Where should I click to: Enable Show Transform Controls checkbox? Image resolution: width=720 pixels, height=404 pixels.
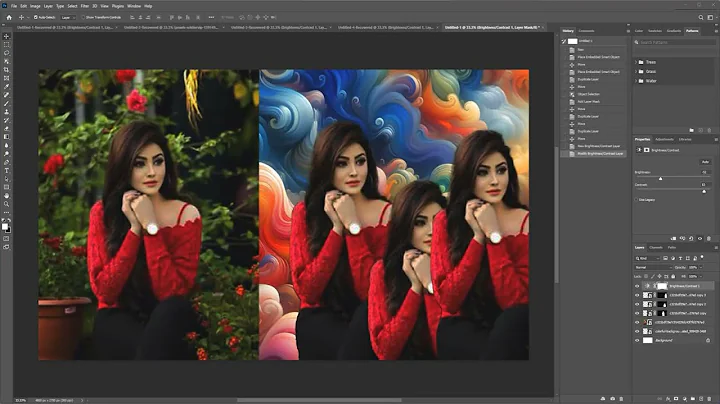[83, 17]
